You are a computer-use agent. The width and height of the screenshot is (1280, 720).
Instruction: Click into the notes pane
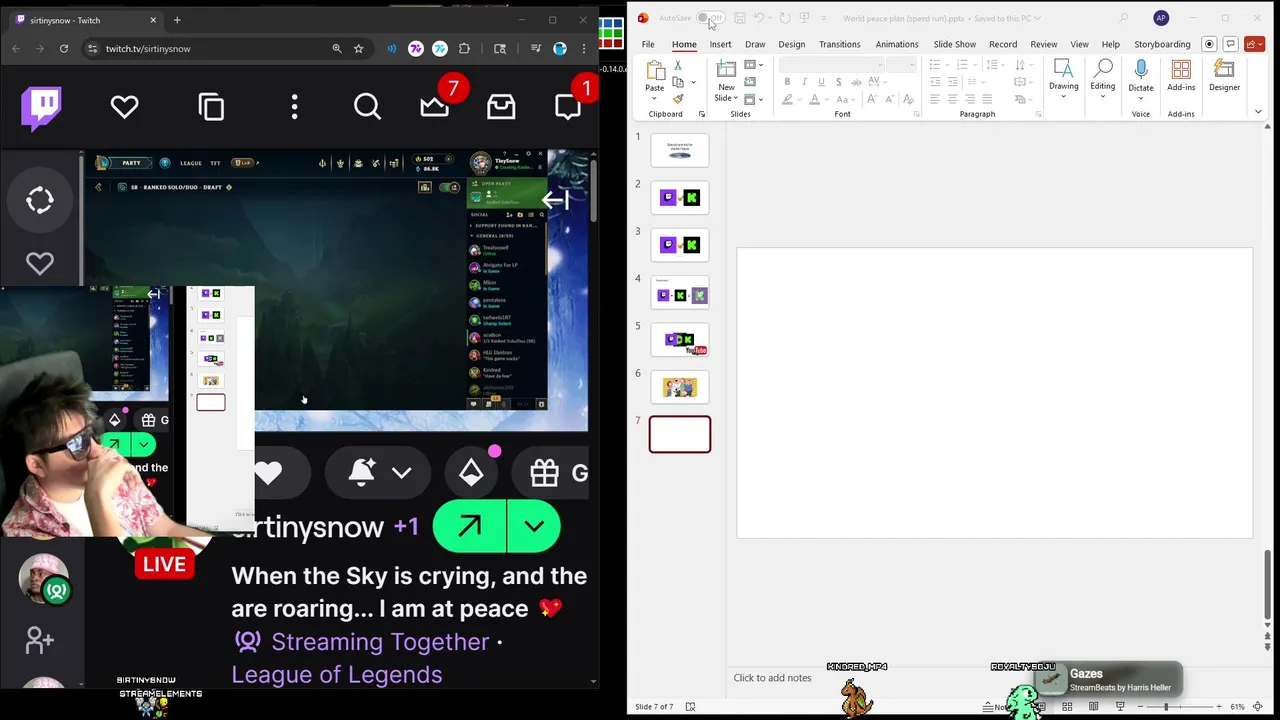tap(772, 678)
